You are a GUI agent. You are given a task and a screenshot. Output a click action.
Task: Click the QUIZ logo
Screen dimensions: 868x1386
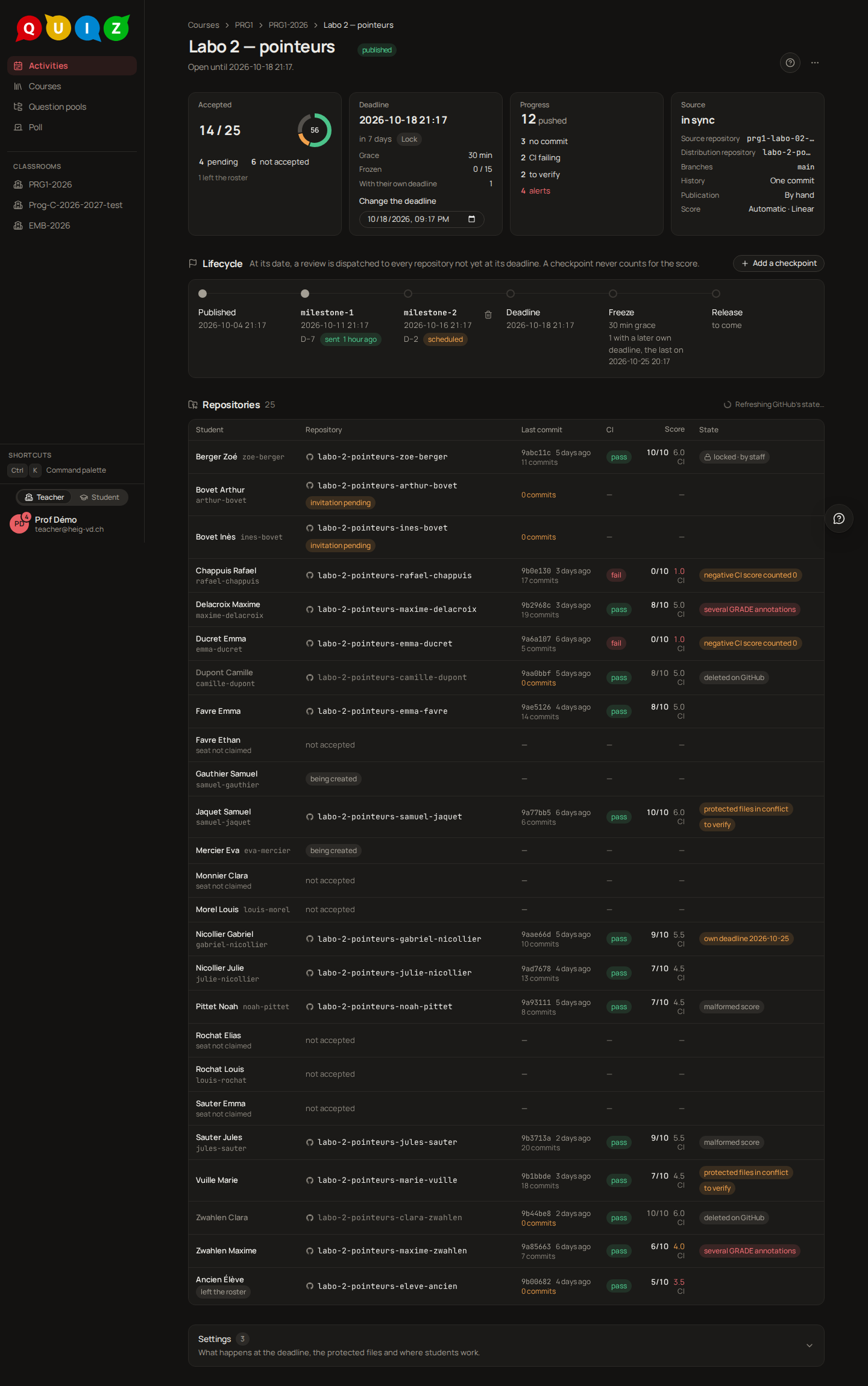[x=72, y=28]
